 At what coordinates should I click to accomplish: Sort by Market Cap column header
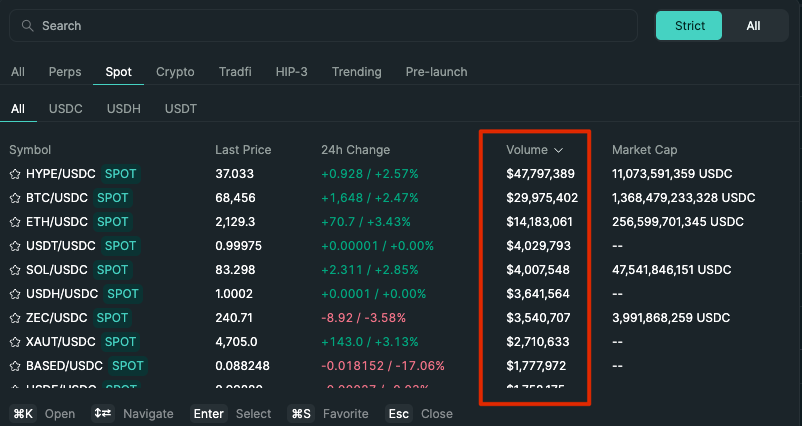coord(644,150)
